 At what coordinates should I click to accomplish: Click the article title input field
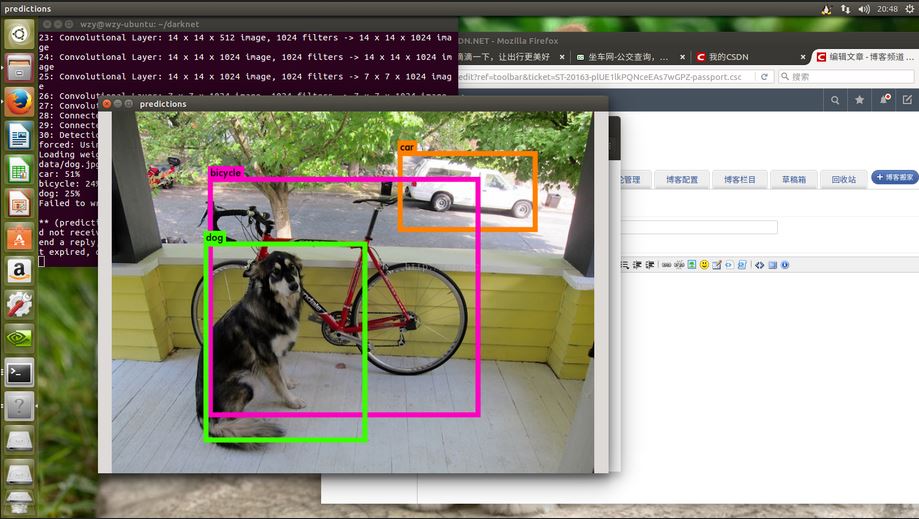[x=699, y=227]
